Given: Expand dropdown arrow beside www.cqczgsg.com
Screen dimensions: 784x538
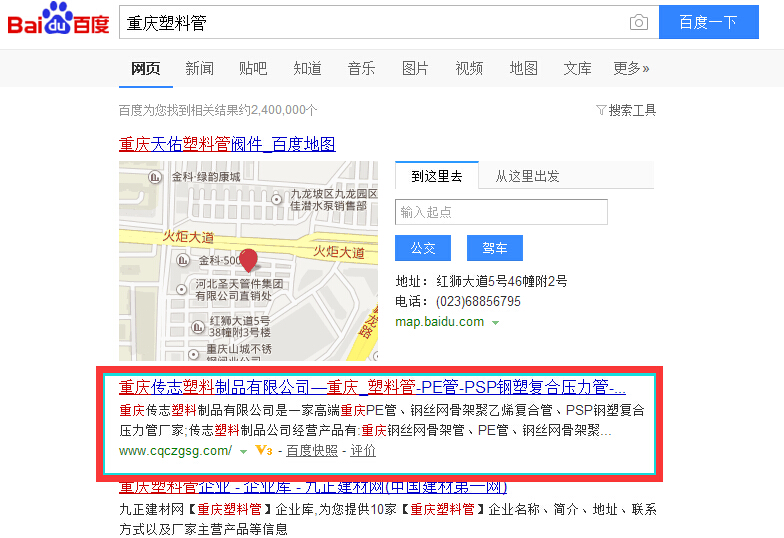Looking at the screenshot, I should [x=243, y=452].
